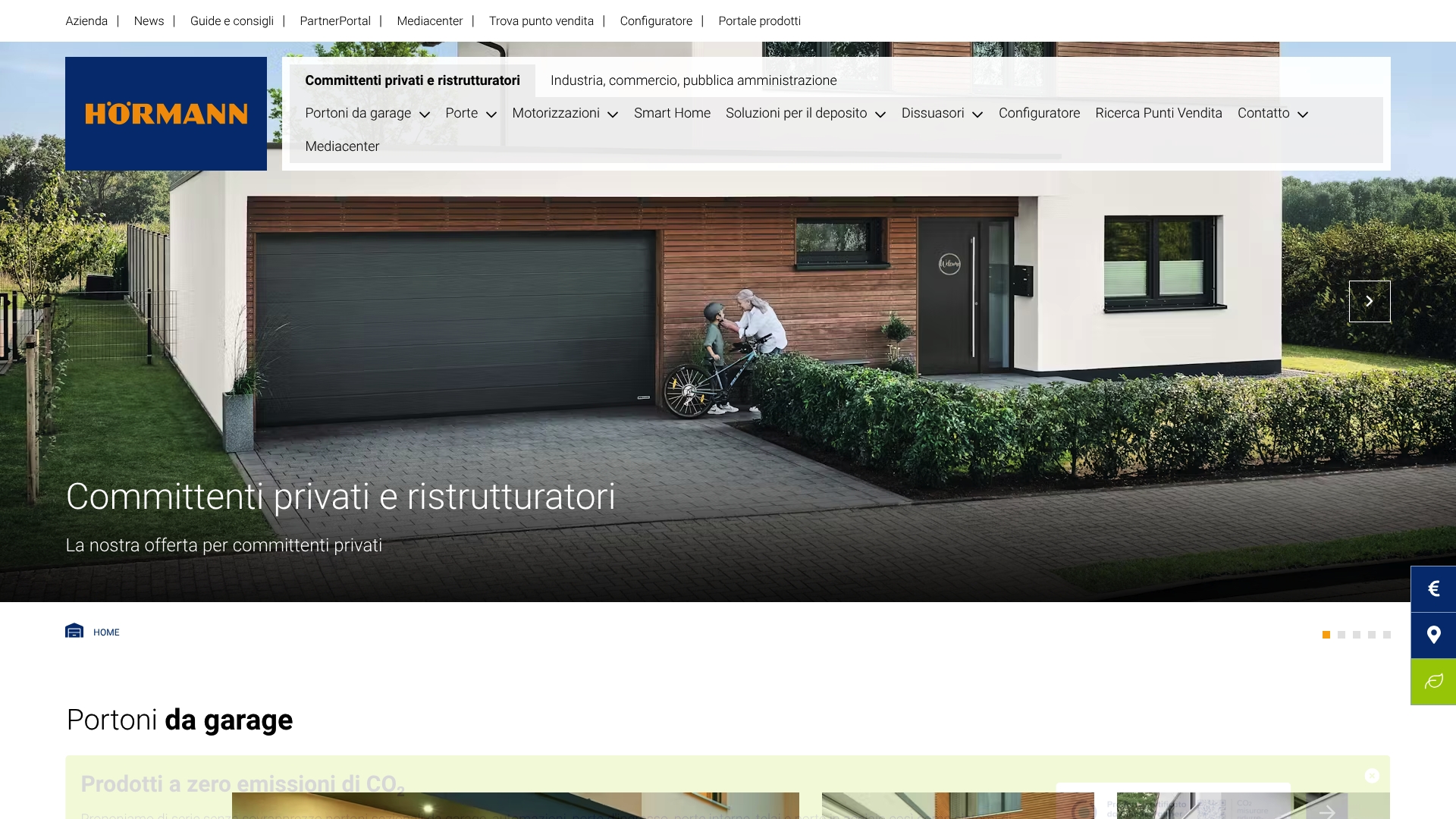
Task: Click the PartnerPortal link
Action: 335,20
